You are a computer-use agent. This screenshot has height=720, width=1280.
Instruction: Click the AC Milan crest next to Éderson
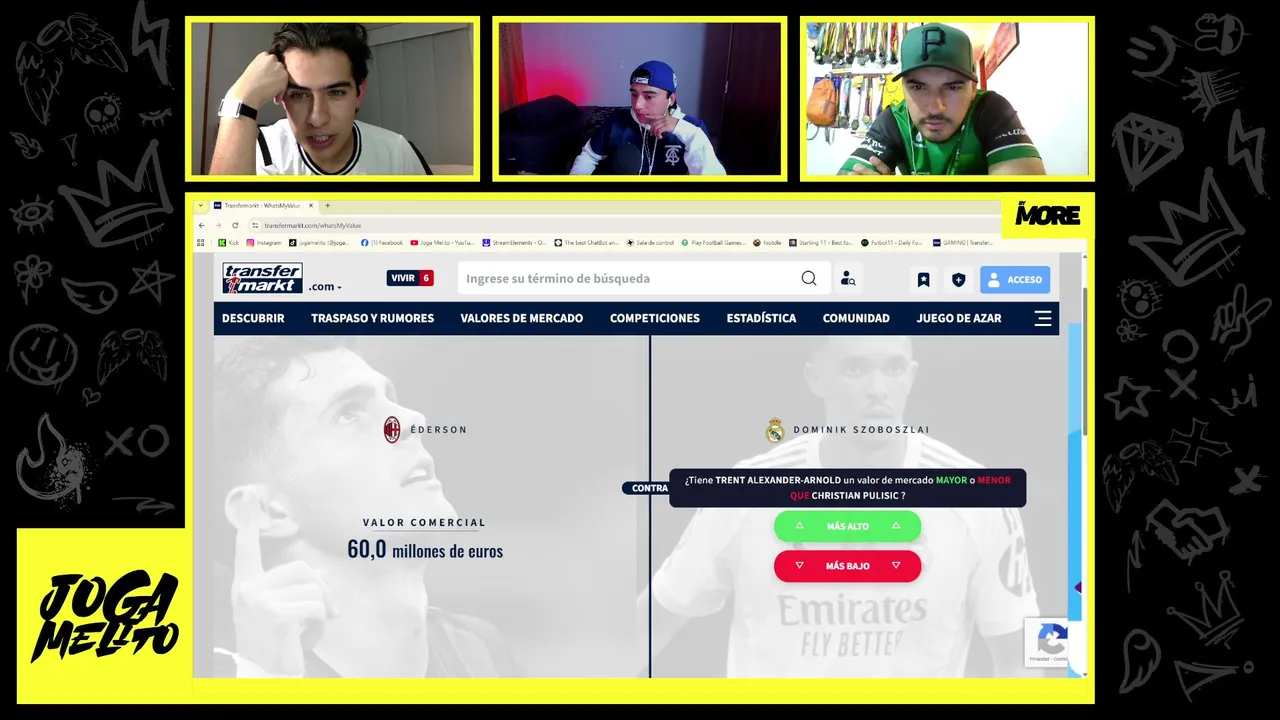(392, 430)
